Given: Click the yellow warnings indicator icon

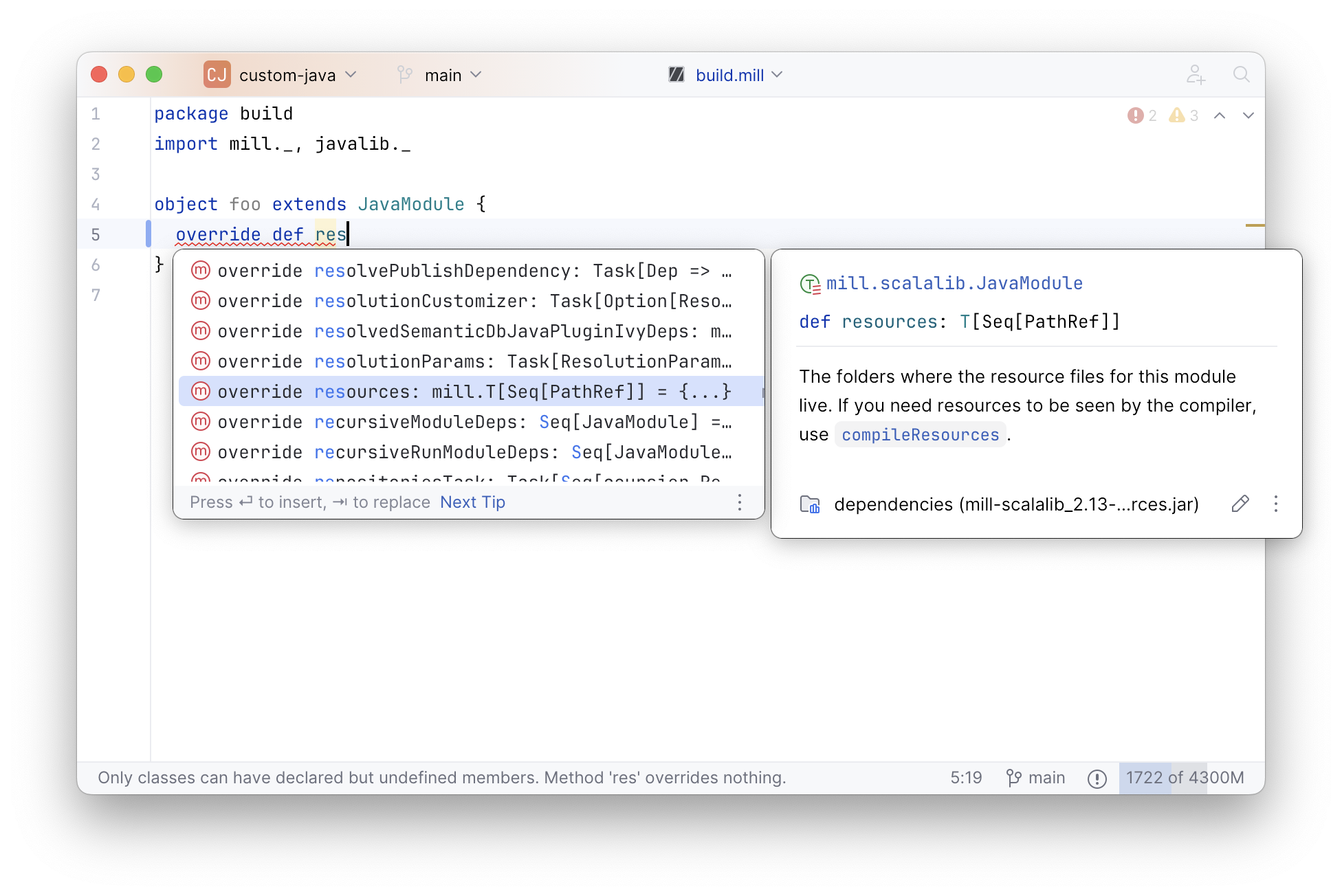Looking at the screenshot, I should click(1177, 115).
